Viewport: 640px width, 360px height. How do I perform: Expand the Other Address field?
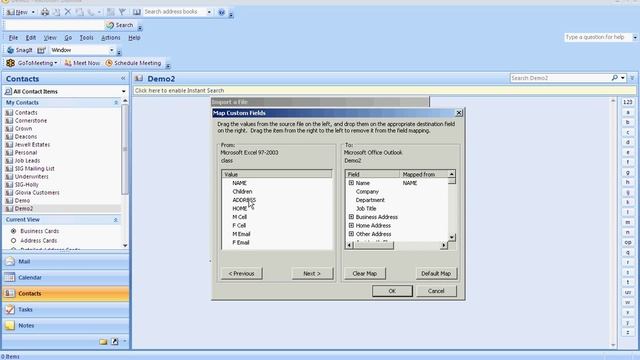pos(351,234)
